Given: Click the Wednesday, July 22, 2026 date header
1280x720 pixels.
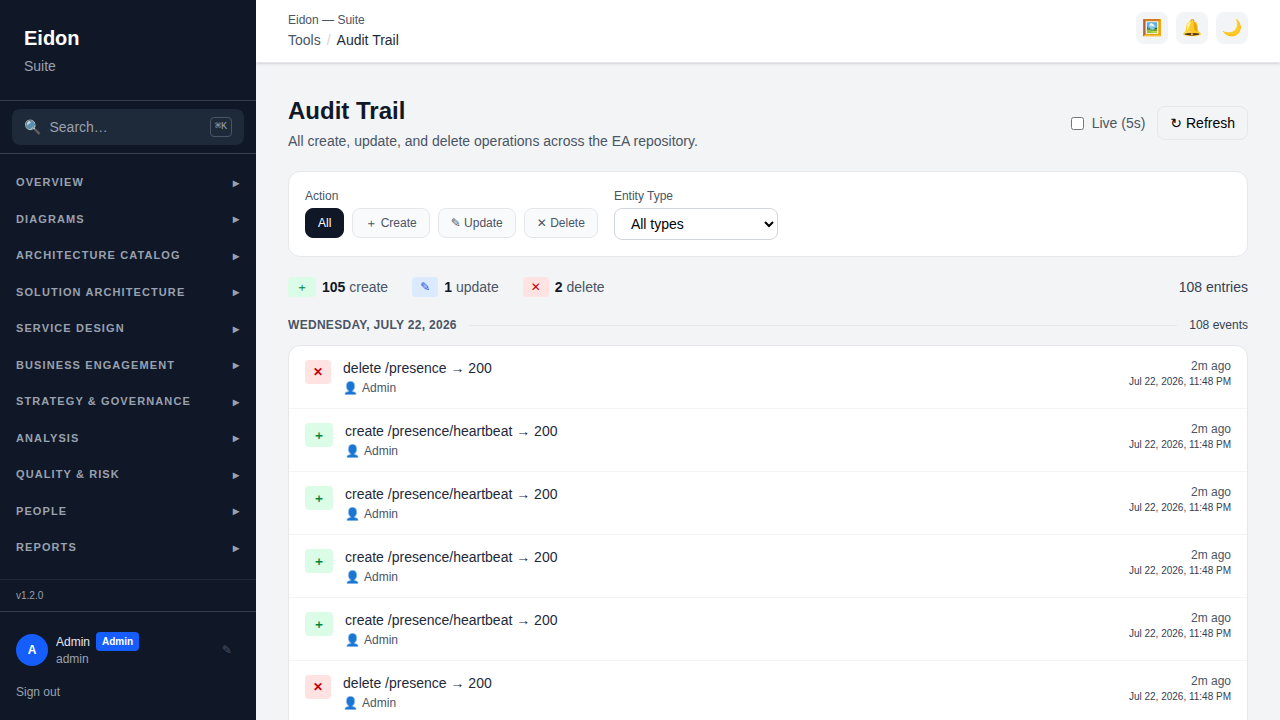Looking at the screenshot, I should tap(372, 325).
